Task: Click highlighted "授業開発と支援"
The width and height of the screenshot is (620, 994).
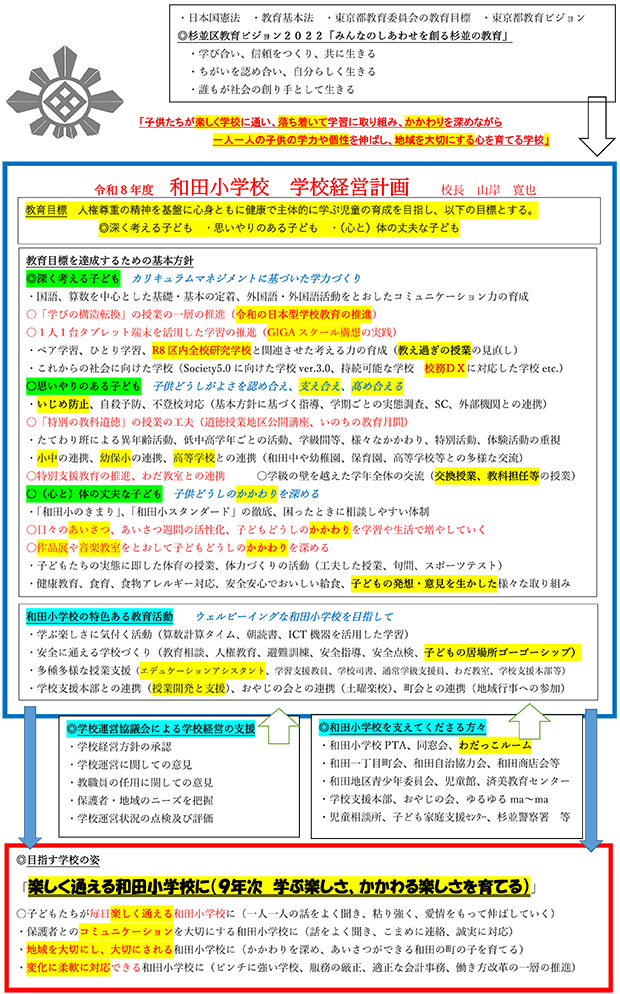Action: click(188, 688)
